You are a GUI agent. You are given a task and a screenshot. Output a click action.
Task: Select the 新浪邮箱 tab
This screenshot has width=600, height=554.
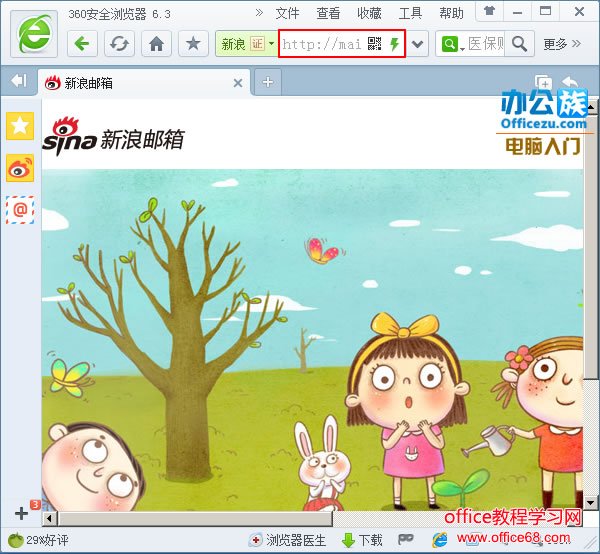point(144,82)
